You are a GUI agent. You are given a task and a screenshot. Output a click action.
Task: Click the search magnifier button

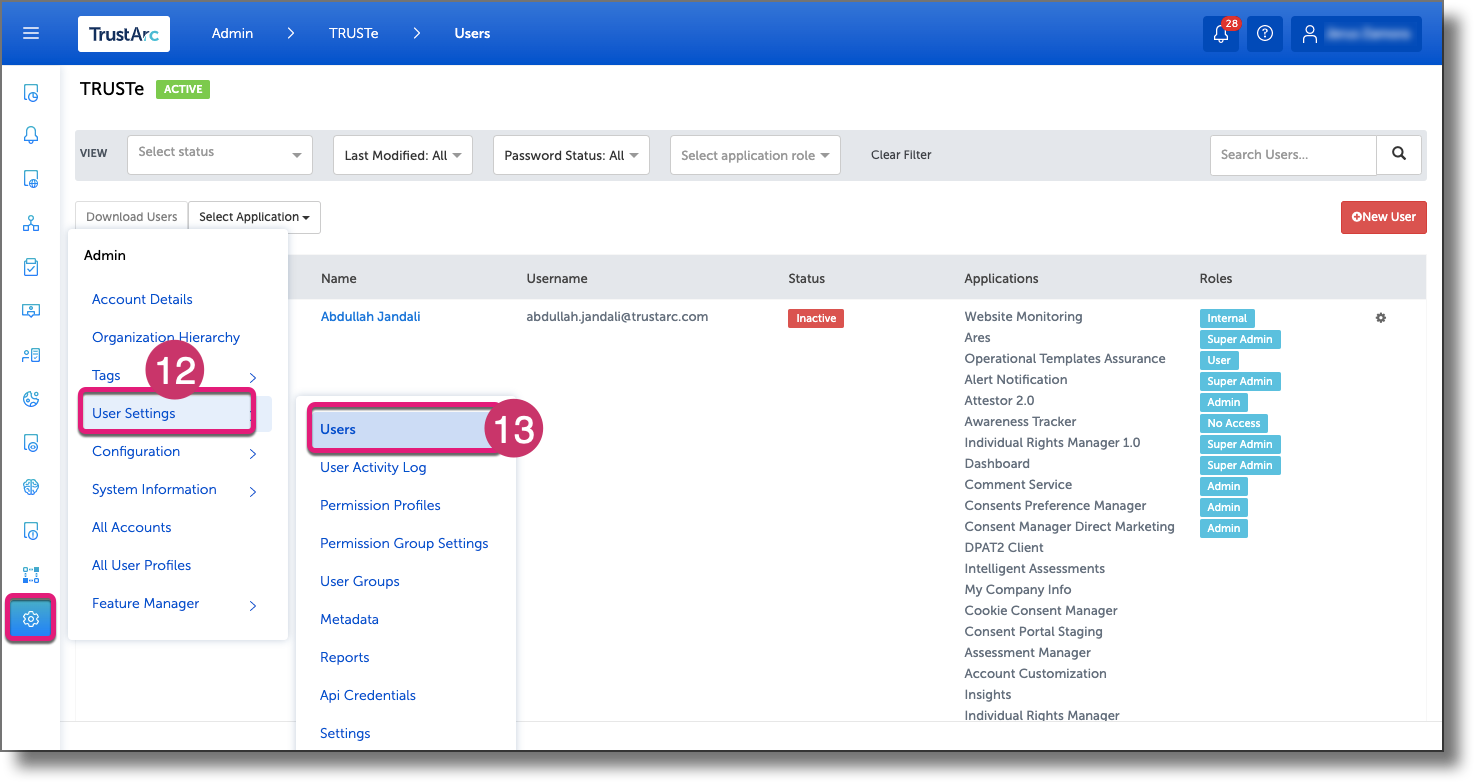(x=1399, y=155)
